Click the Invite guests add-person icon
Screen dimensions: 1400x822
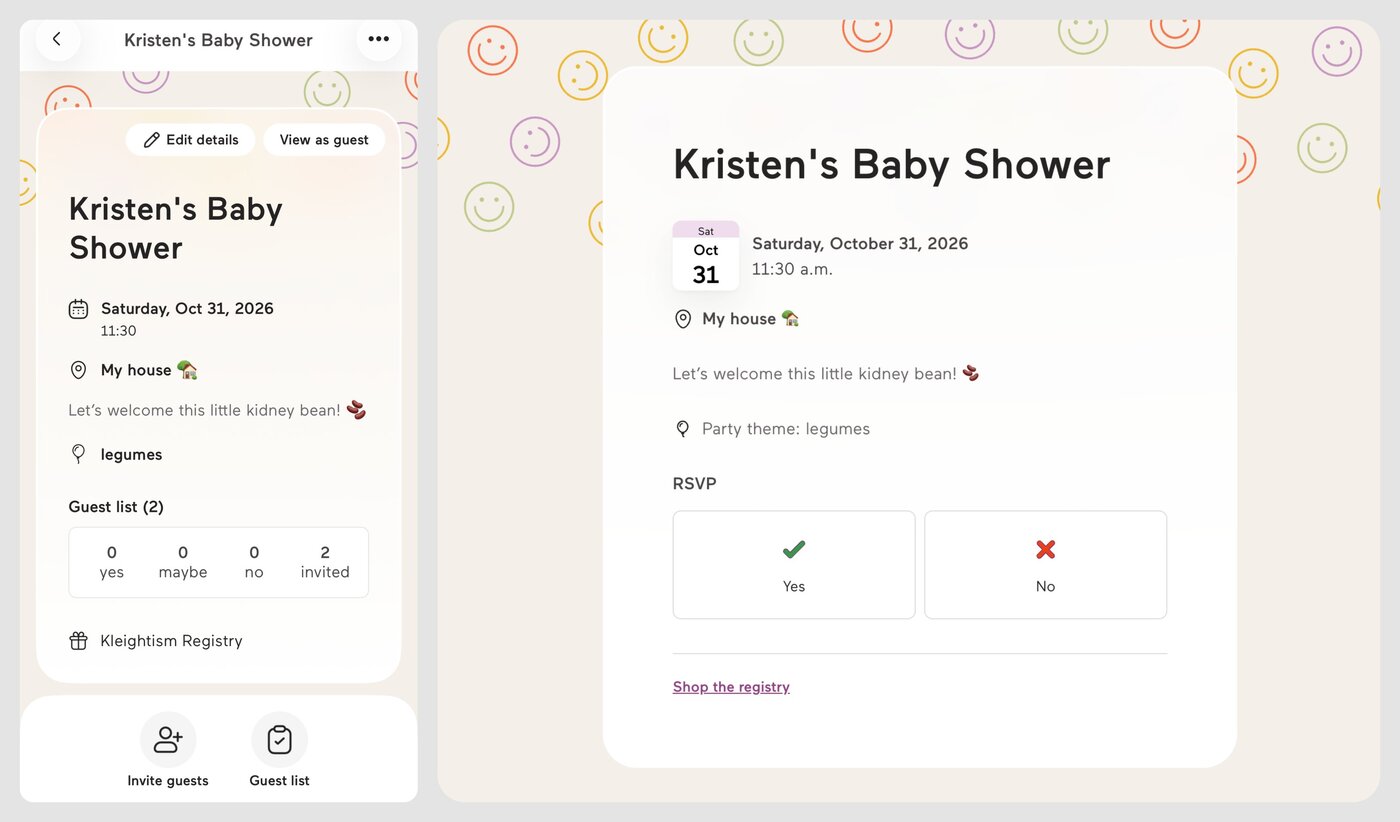pos(168,740)
